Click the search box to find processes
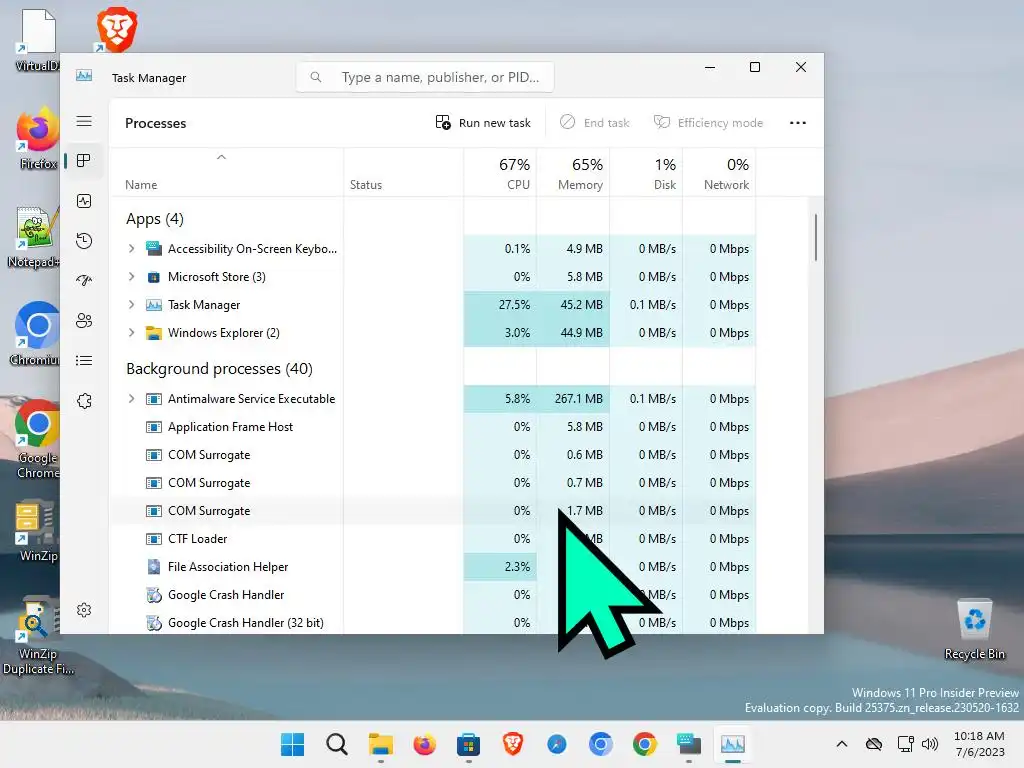The width and height of the screenshot is (1024, 768). tap(425, 77)
